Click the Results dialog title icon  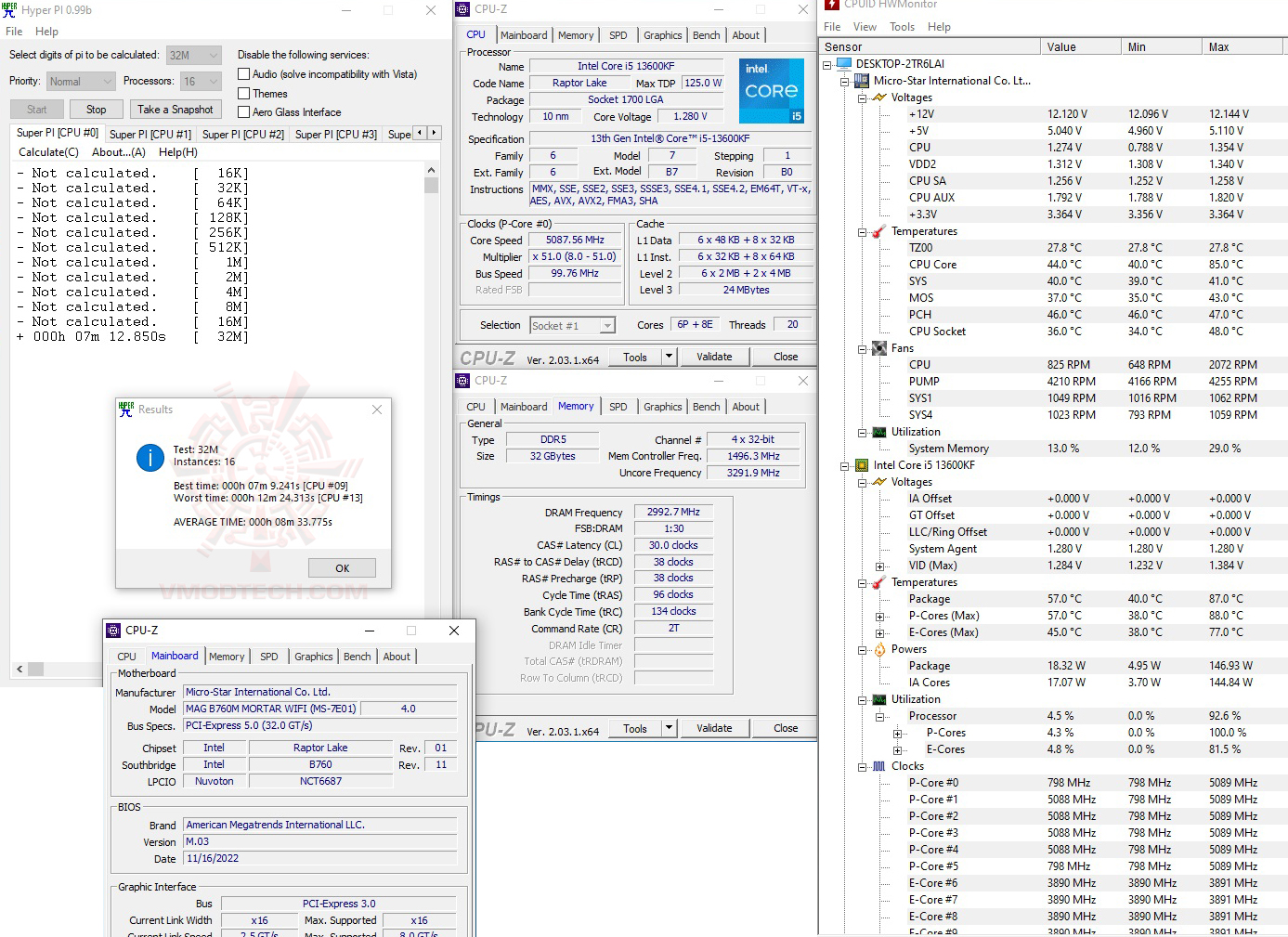click(x=126, y=410)
